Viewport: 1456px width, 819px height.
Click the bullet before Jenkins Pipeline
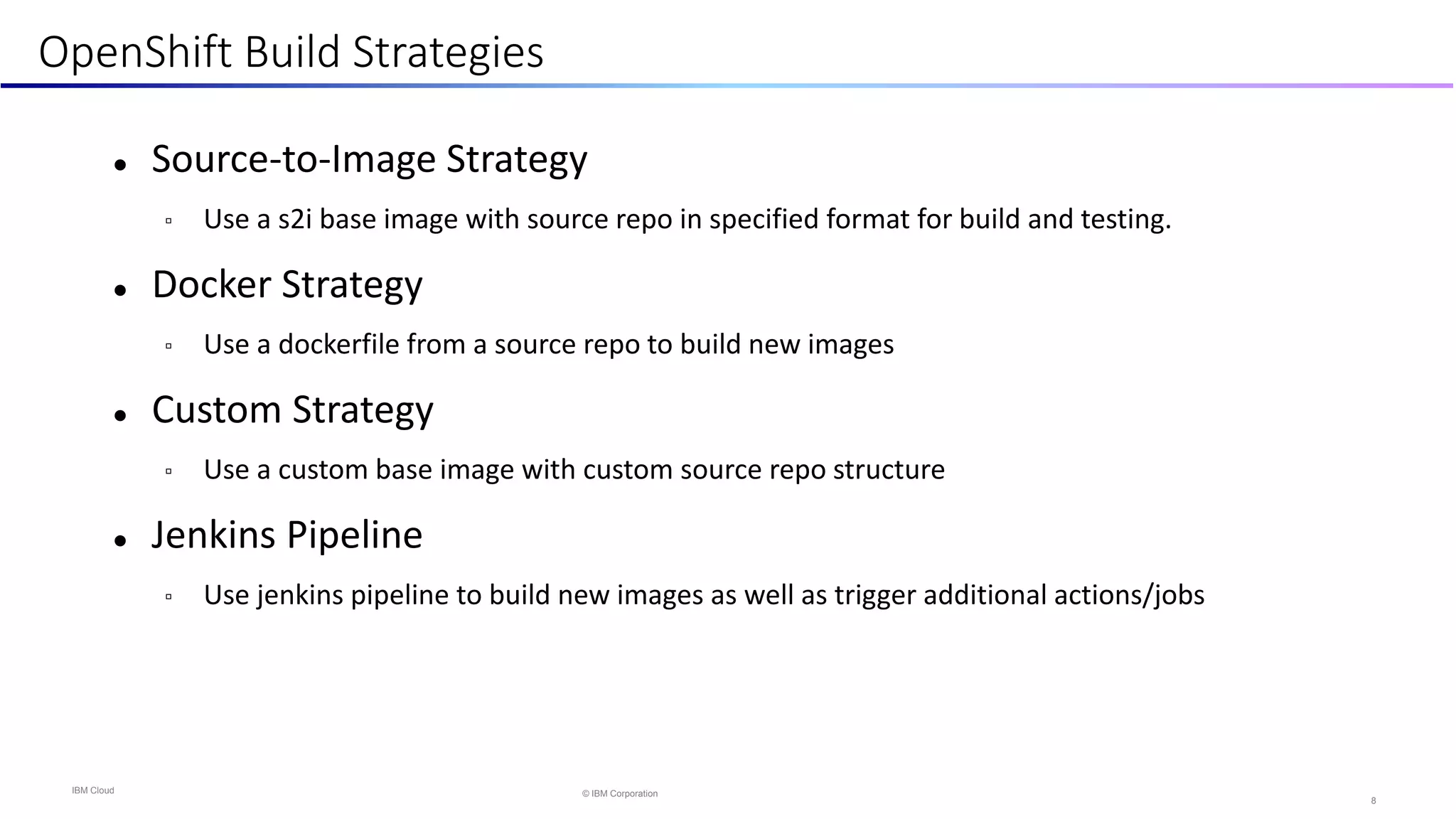(x=120, y=541)
